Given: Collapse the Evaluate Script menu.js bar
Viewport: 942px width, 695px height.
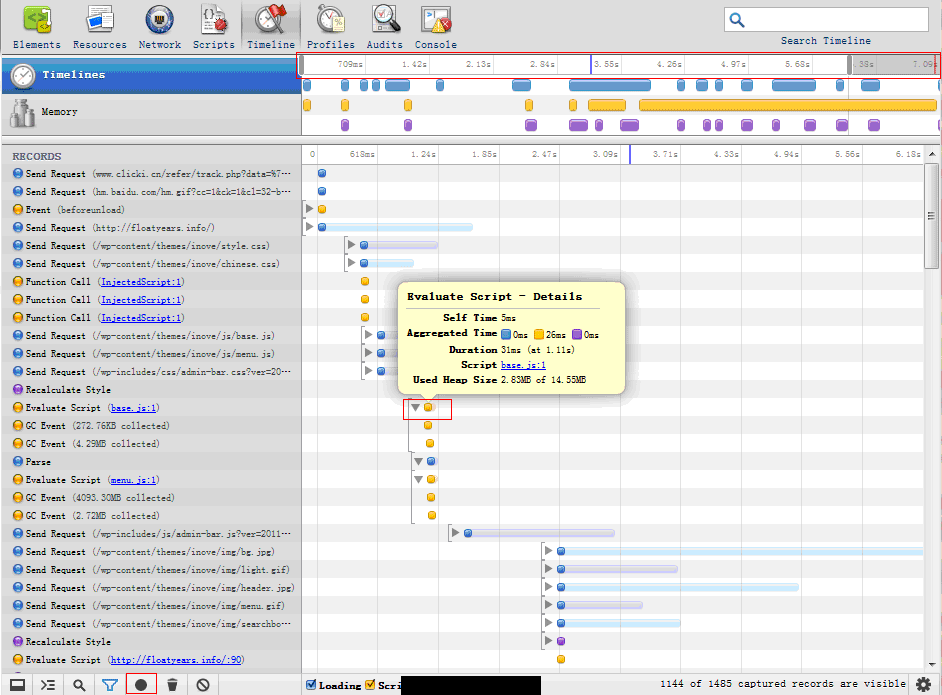Looking at the screenshot, I should (x=418, y=479).
